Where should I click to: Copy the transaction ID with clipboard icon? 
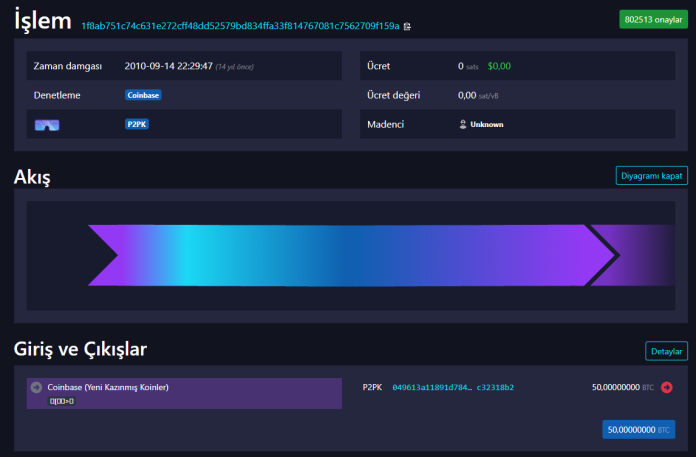(407, 25)
